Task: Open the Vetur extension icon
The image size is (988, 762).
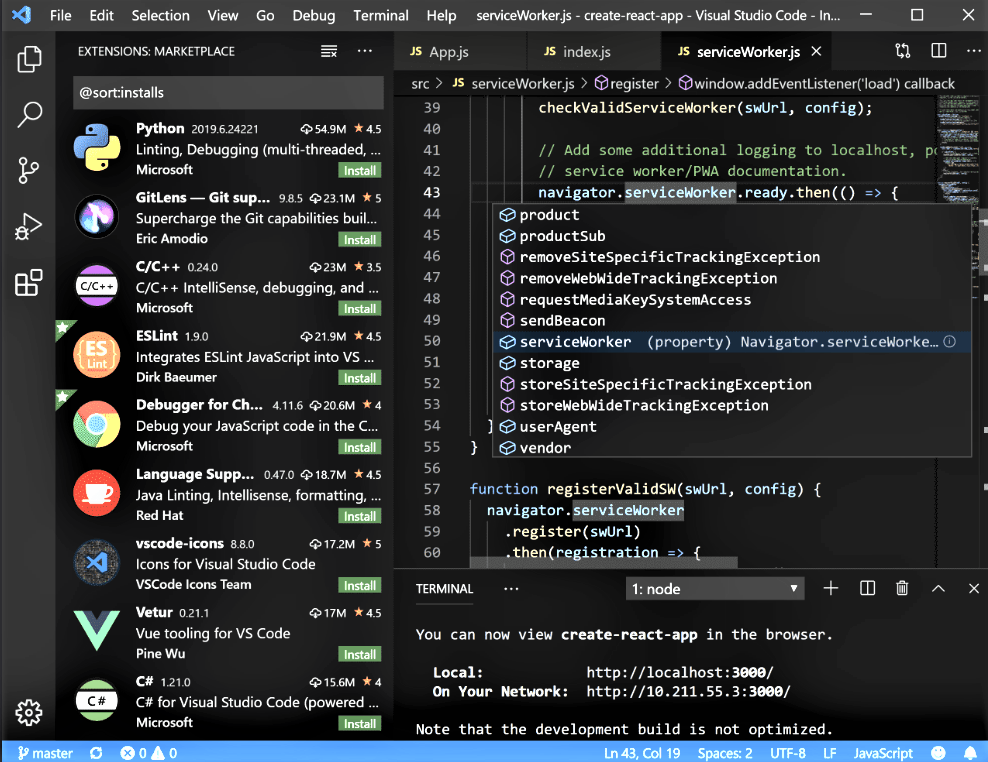Action: 96,630
